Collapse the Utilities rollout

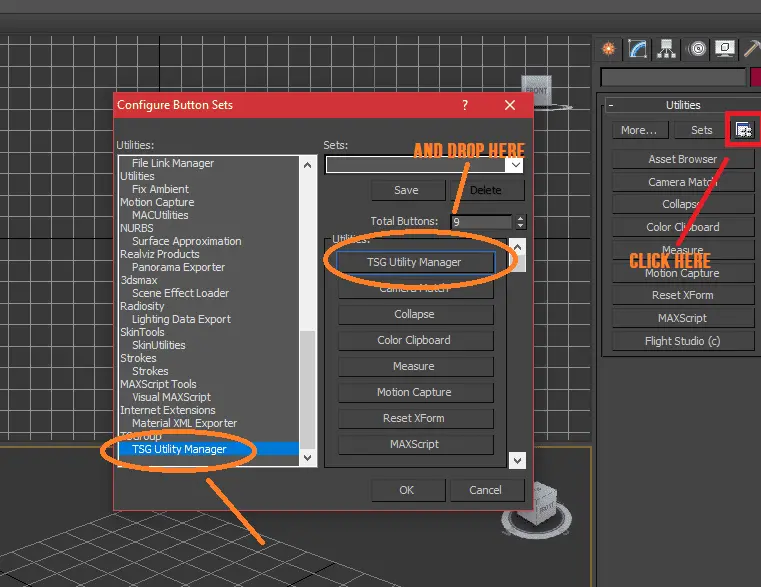(611, 105)
